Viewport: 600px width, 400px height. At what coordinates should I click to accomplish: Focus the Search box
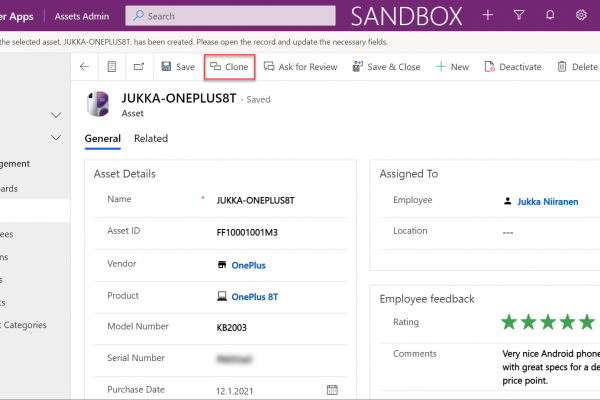230,16
